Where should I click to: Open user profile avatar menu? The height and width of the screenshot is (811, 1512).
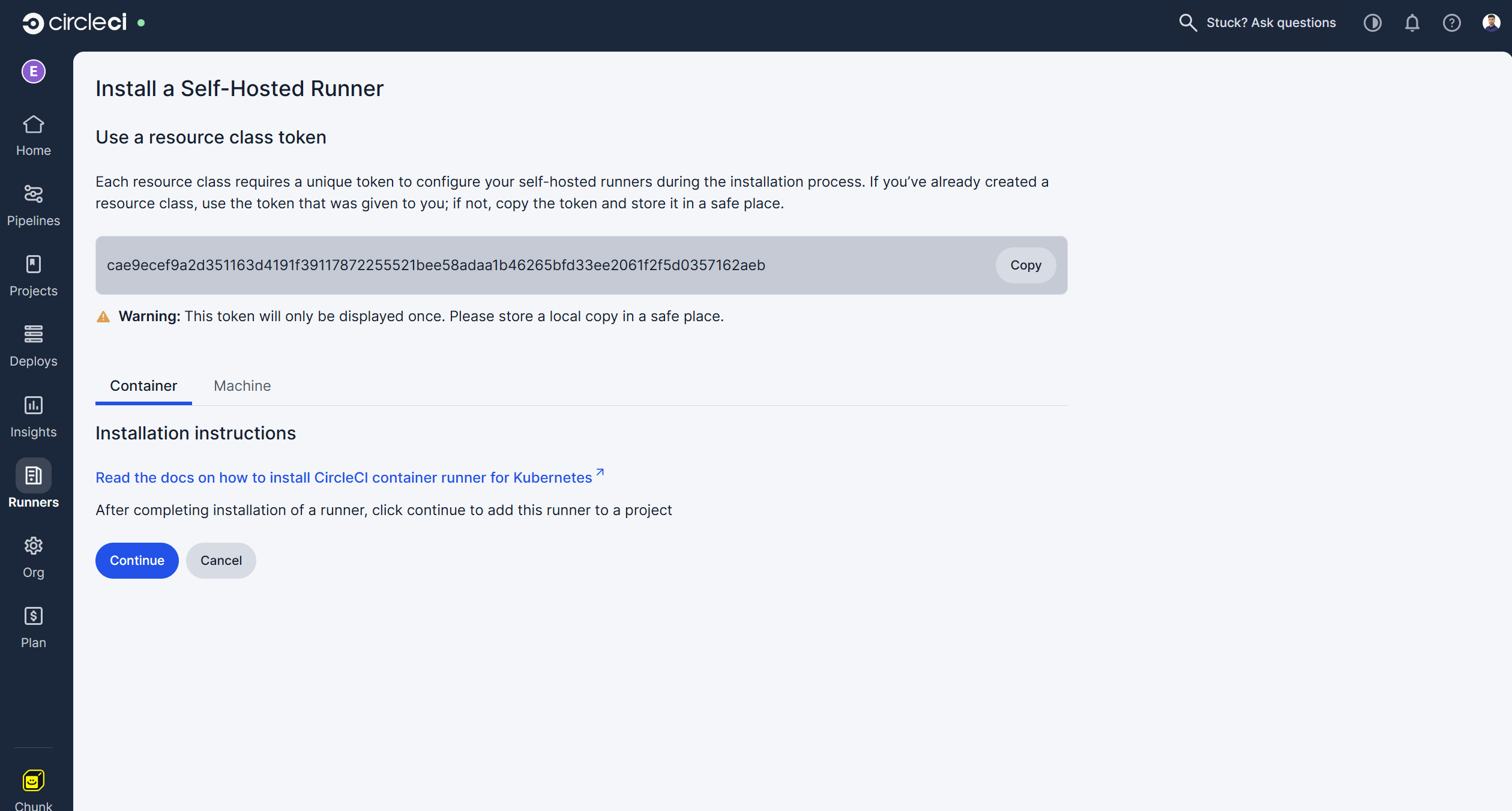click(1492, 23)
